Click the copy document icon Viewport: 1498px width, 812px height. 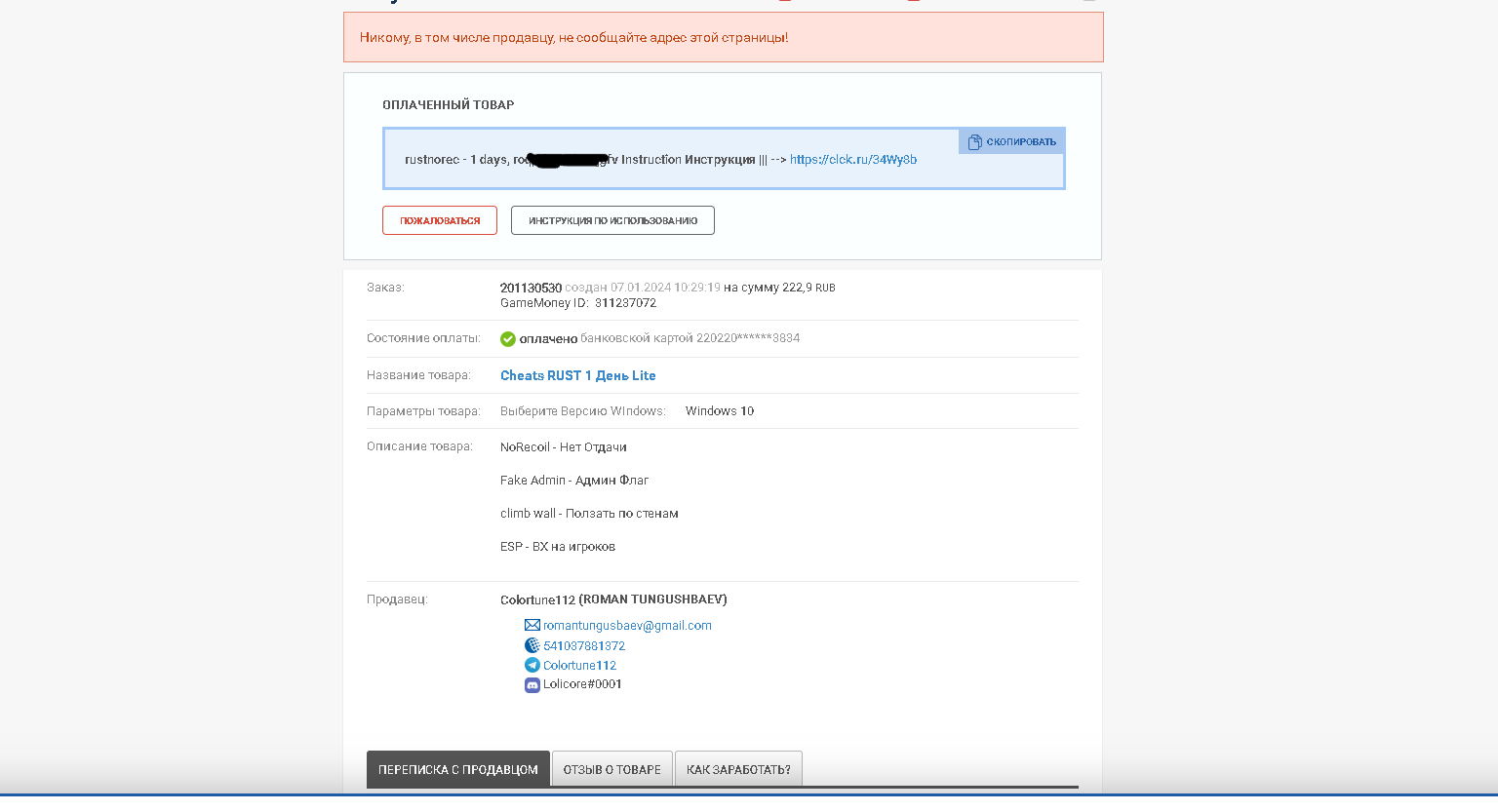pyautogui.click(x=974, y=142)
